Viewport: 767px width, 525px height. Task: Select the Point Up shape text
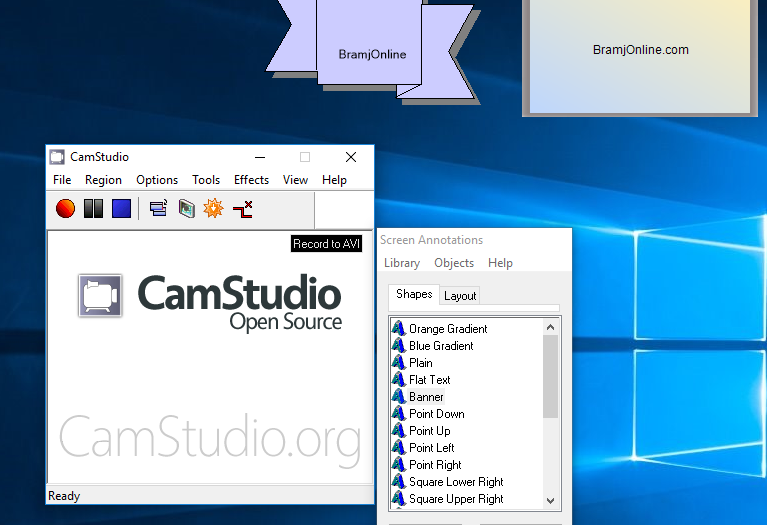tap(429, 431)
